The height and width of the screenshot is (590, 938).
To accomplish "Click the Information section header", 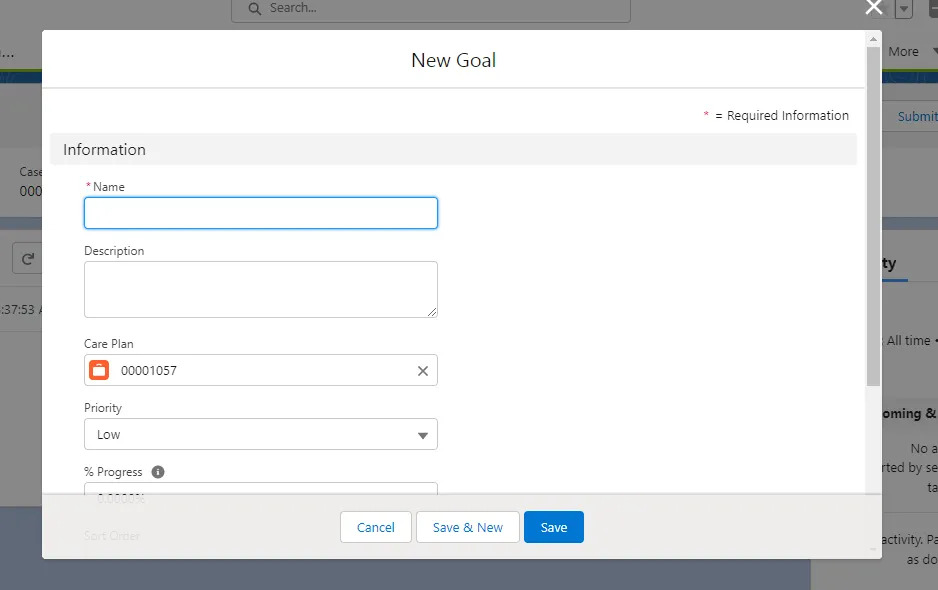I will [x=453, y=150].
